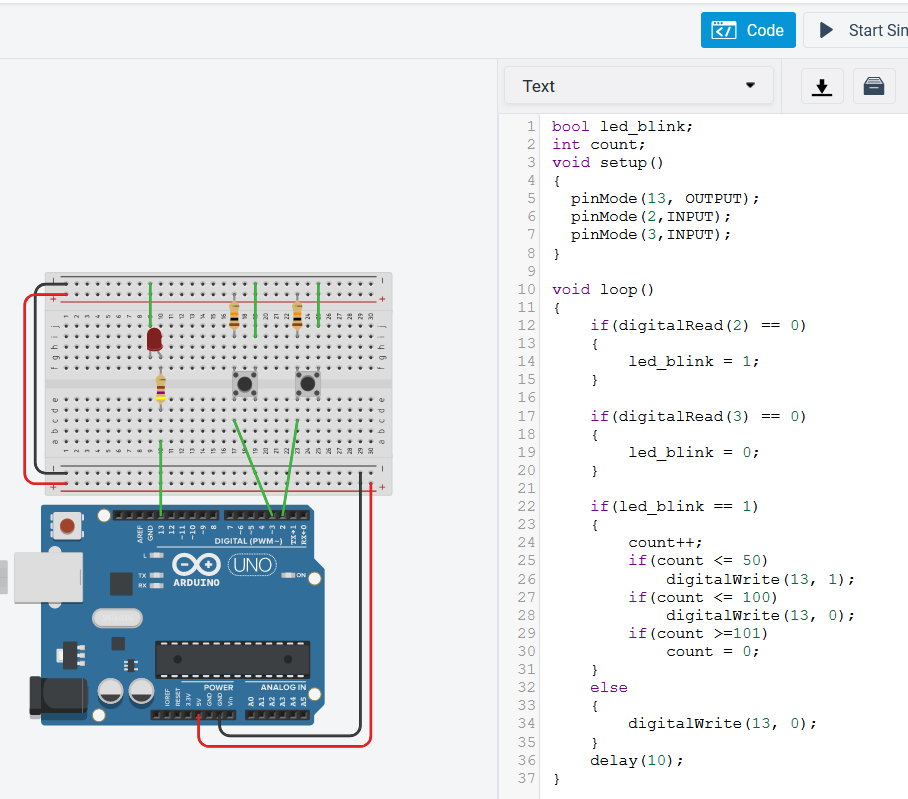908x799 pixels.
Task: Click 'count++;' code line
Action: click(x=665, y=543)
